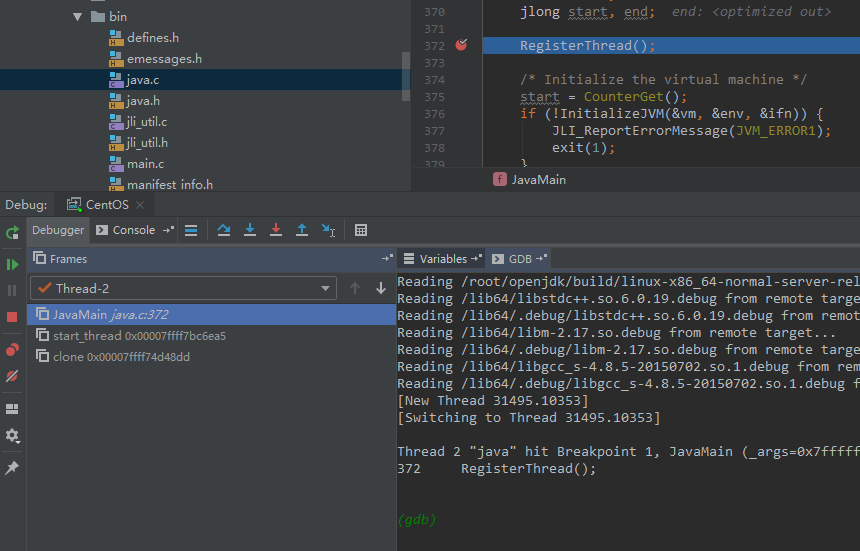Toggle breakpoint on line 372

coord(461,45)
